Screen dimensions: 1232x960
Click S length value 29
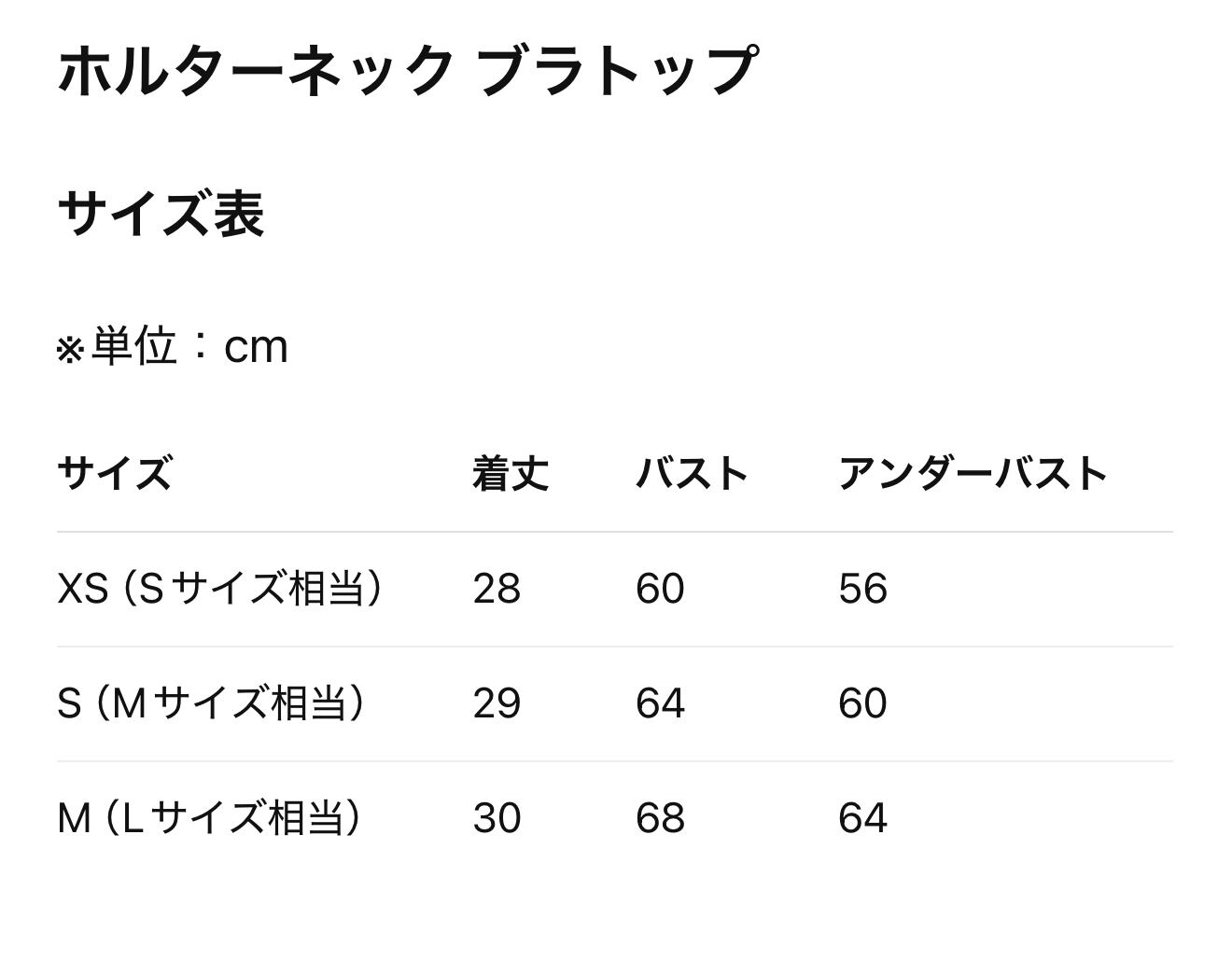pyautogui.click(x=497, y=703)
